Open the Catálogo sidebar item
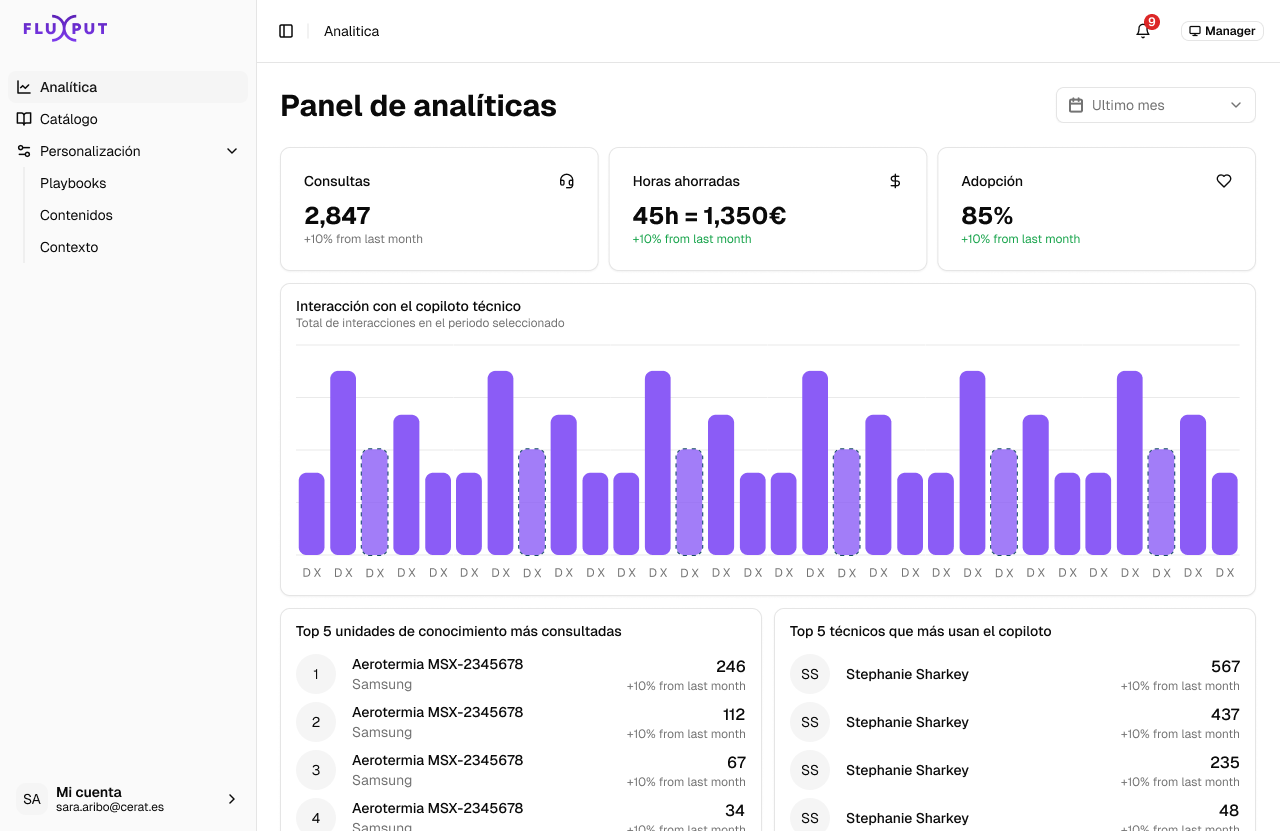The height and width of the screenshot is (831, 1280). coord(128,119)
